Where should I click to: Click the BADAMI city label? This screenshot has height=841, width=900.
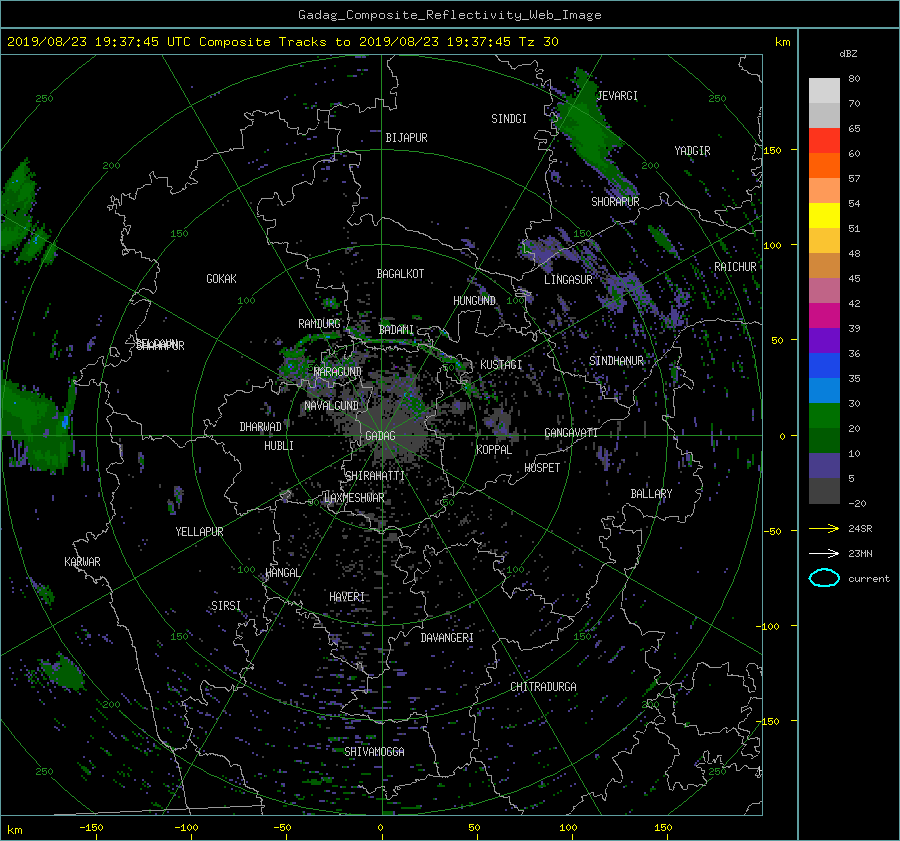tap(396, 330)
